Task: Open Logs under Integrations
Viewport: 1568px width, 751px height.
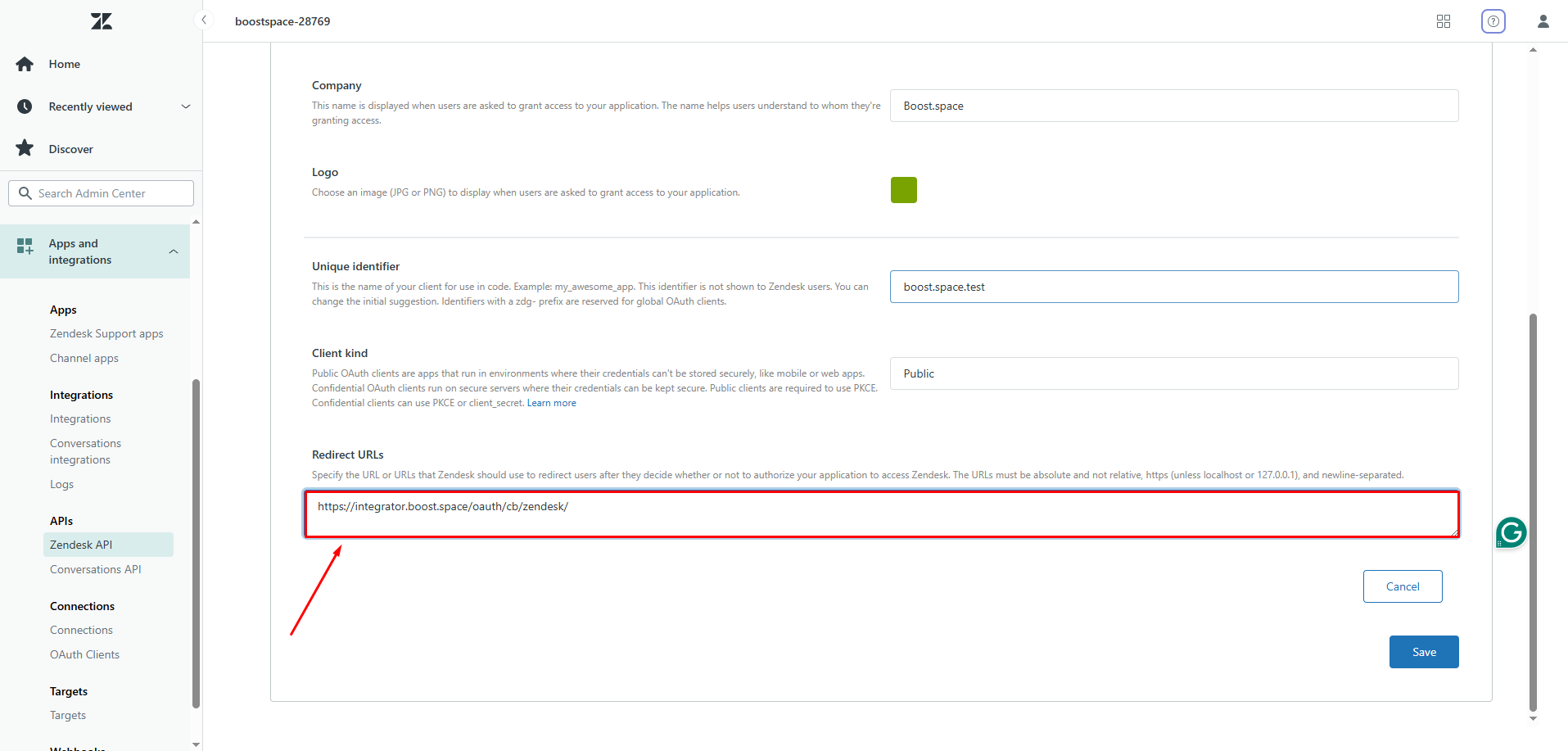Action: pos(61,484)
